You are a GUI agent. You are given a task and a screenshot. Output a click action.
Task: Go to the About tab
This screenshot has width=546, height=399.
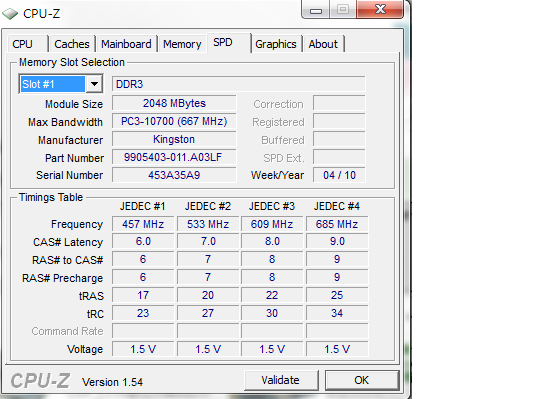323,44
